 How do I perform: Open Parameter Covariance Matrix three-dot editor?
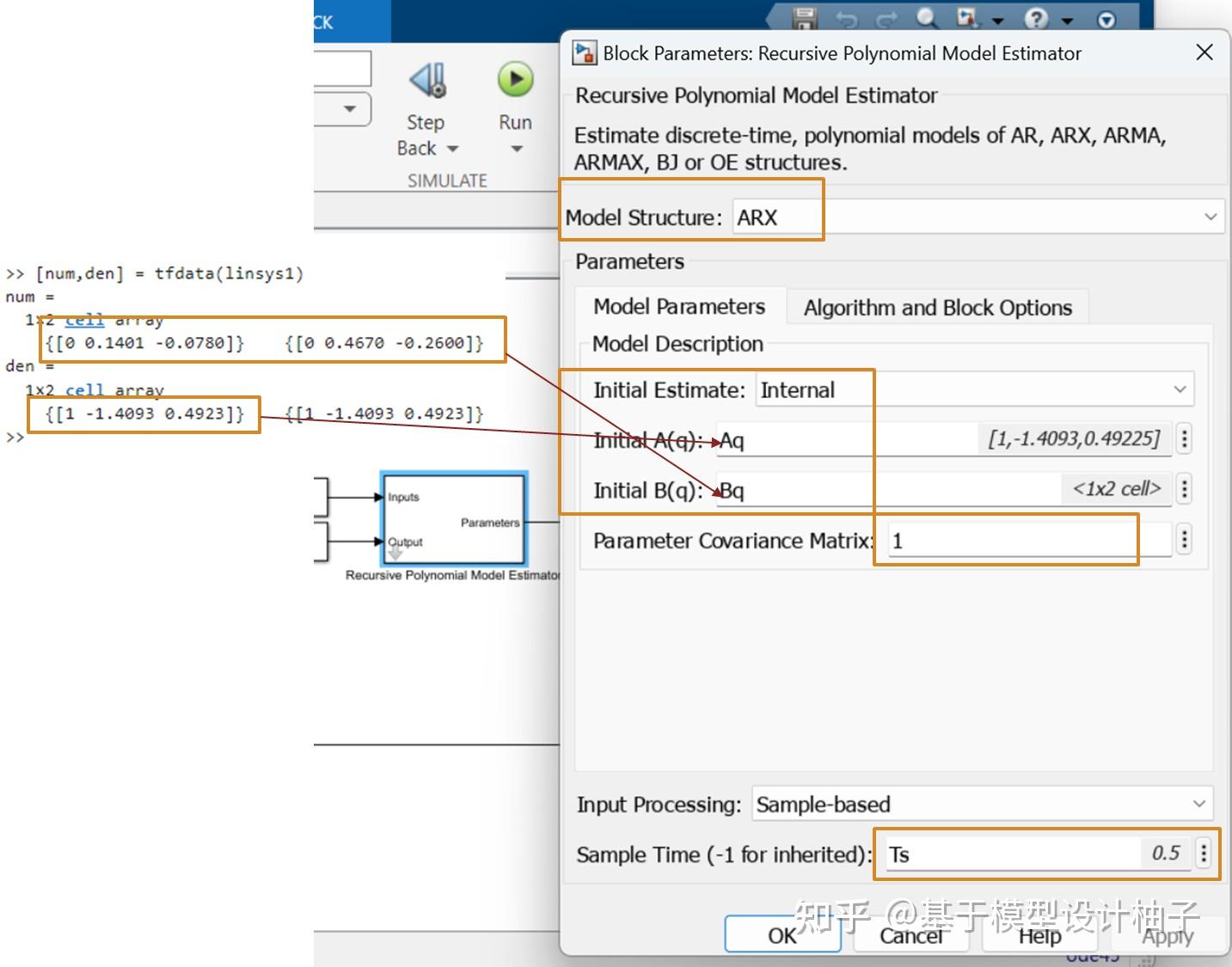coord(1184,539)
